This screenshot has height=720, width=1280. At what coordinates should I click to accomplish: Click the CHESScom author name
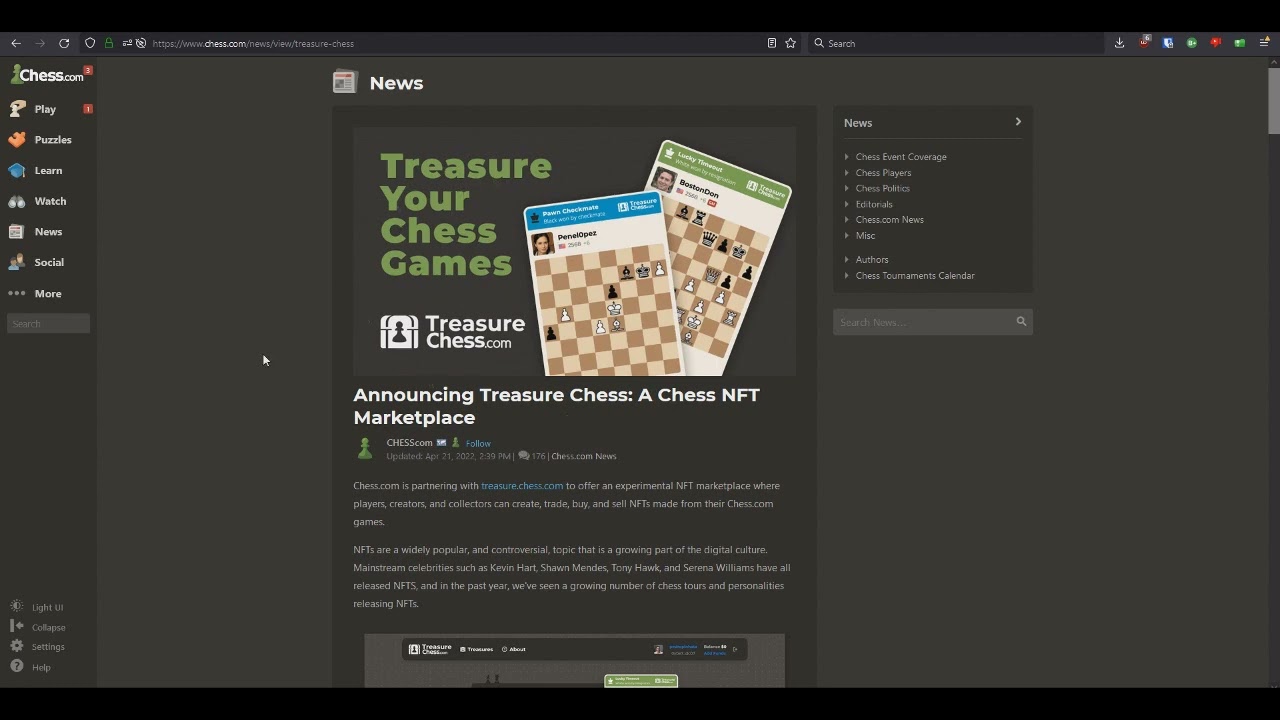[409, 442]
